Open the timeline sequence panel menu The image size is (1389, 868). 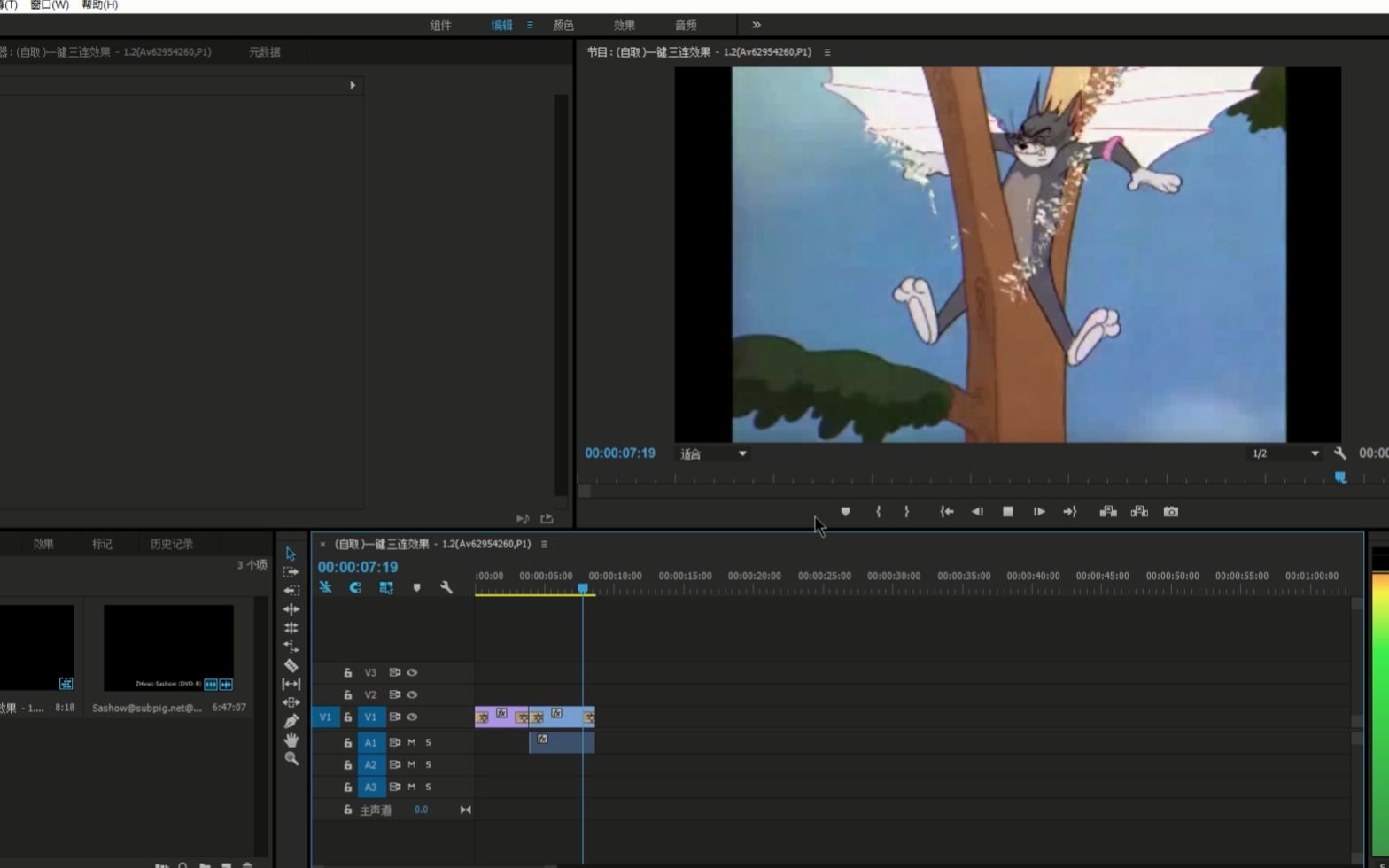point(544,544)
